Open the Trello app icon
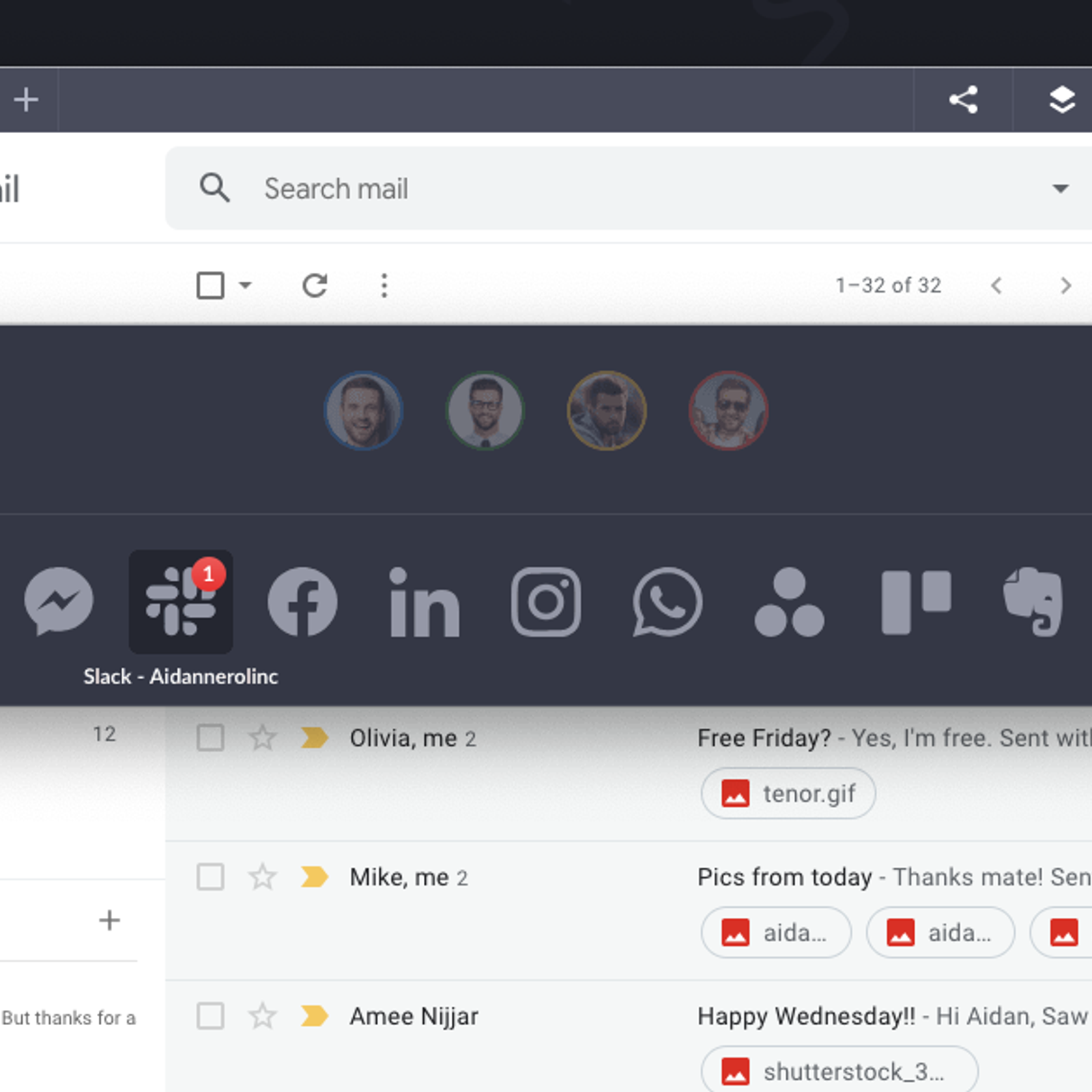This screenshot has width=1092, height=1092. (x=917, y=603)
